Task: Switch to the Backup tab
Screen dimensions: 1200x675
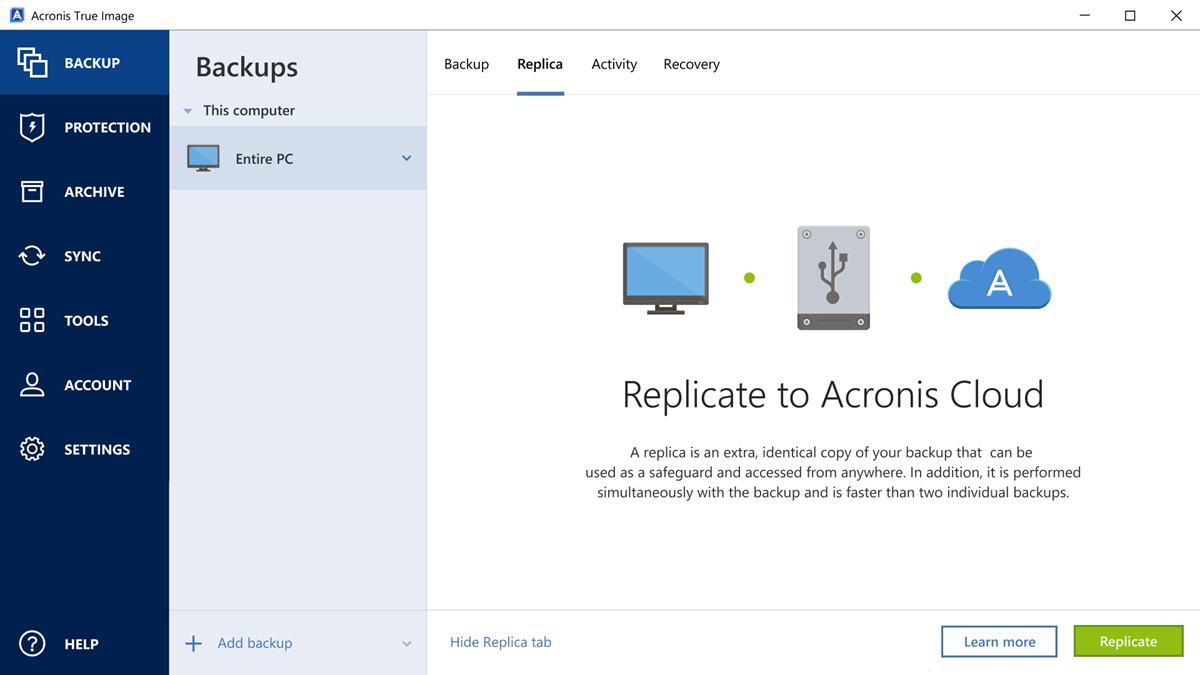Action: (x=466, y=64)
